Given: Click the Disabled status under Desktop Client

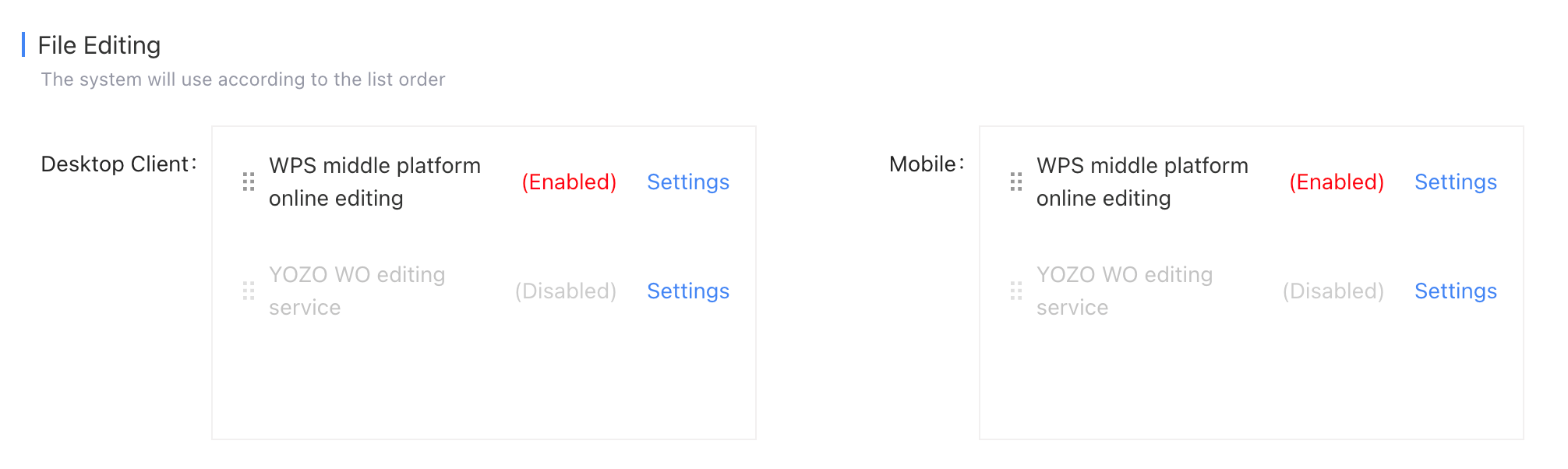Looking at the screenshot, I should click(x=566, y=291).
